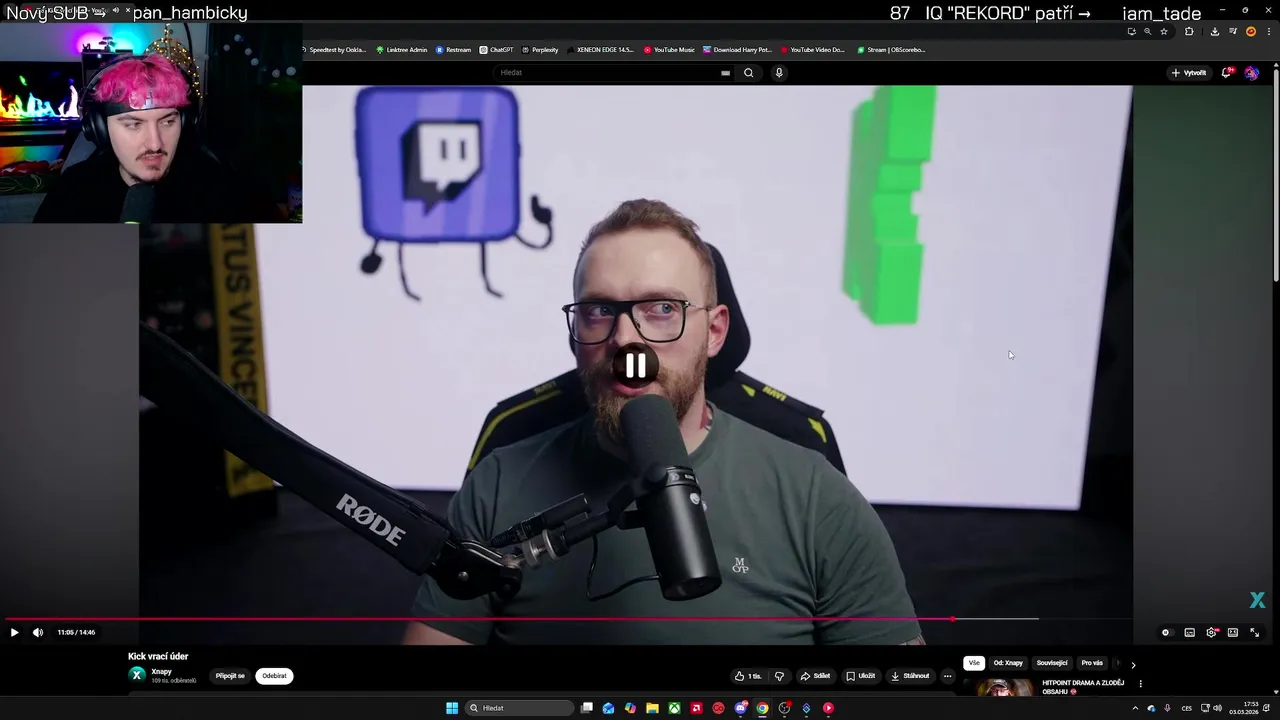Open the Xnapy channel name link

pyautogui.click(x=161, y=671)
